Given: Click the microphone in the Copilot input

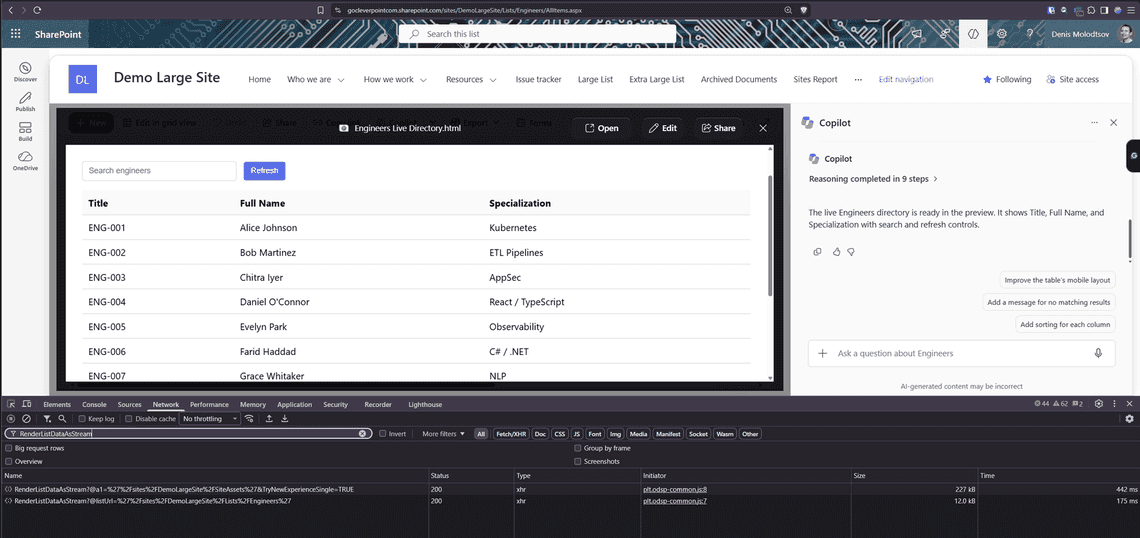Looking at the screenshot, I should (1098, 353).
